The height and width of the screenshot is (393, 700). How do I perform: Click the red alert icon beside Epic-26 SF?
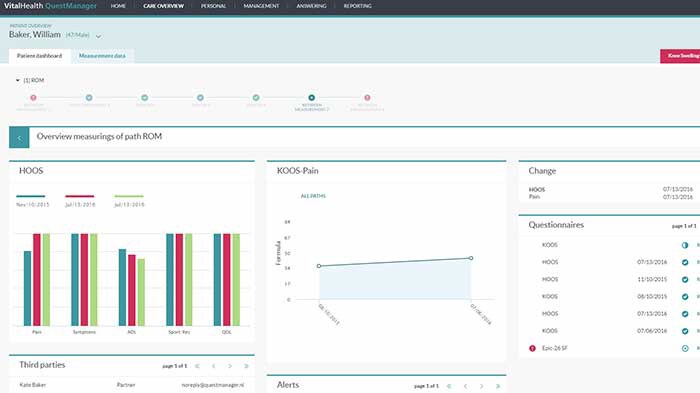click(x=532, y=348)
